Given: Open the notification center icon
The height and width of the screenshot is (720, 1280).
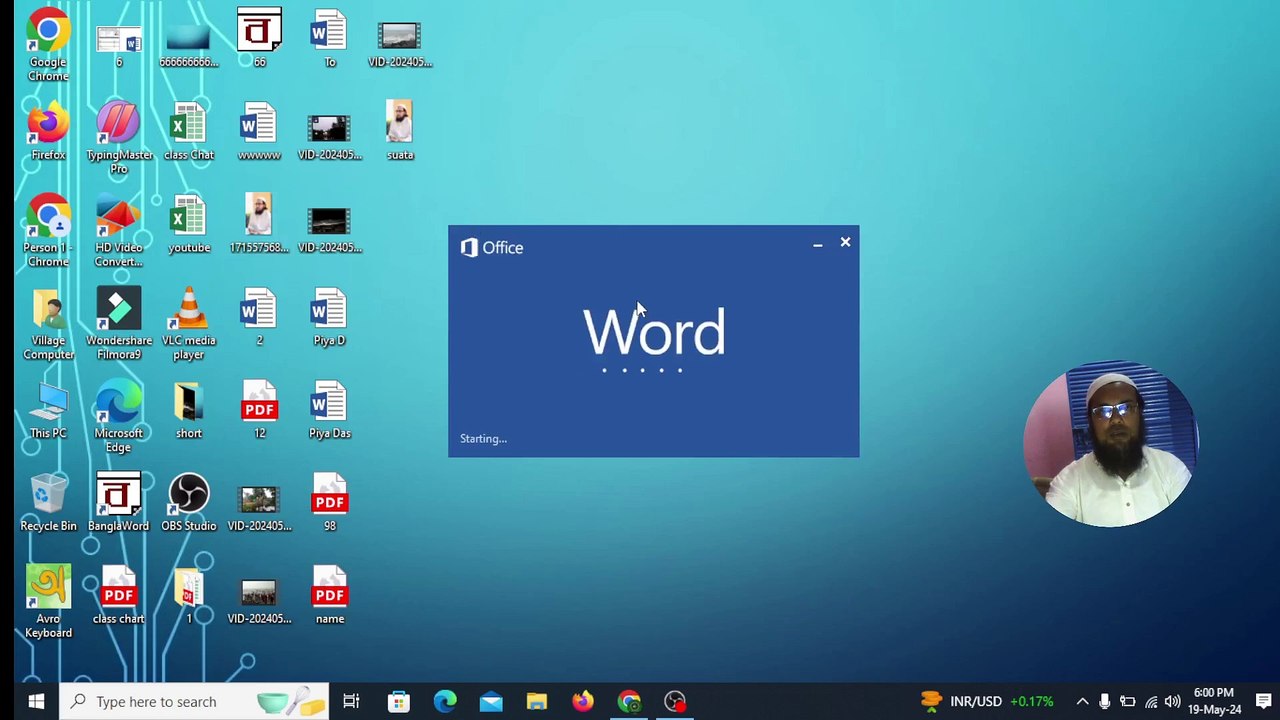Looking at the screenshot, I should [1264, 701].
